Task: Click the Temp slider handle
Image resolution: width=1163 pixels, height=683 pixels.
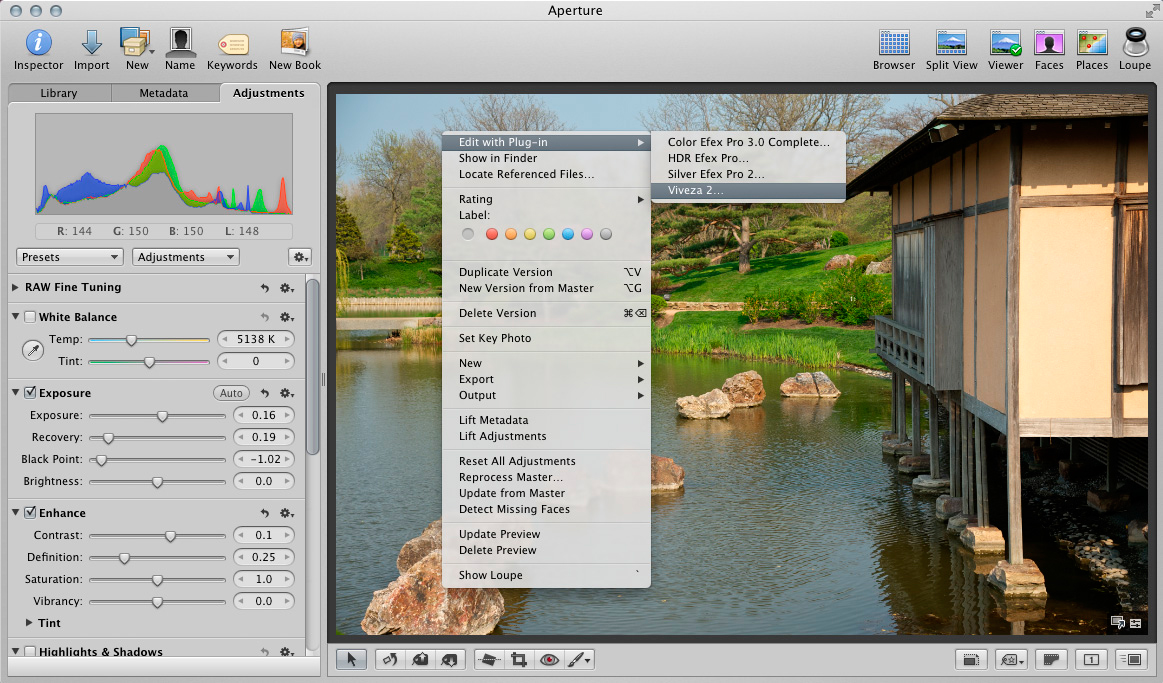Action: point(131,340)
